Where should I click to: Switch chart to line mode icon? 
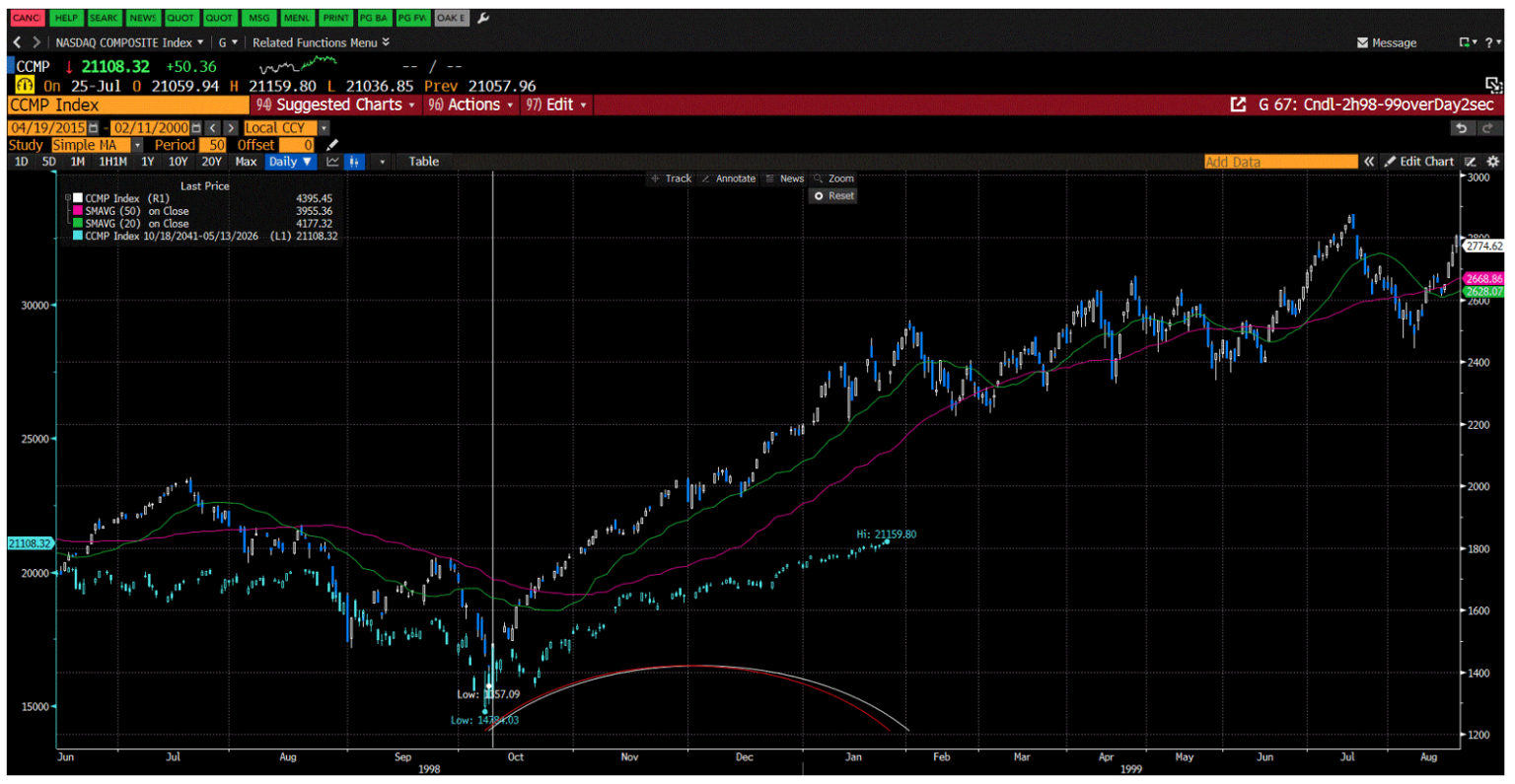coord(333,161)
